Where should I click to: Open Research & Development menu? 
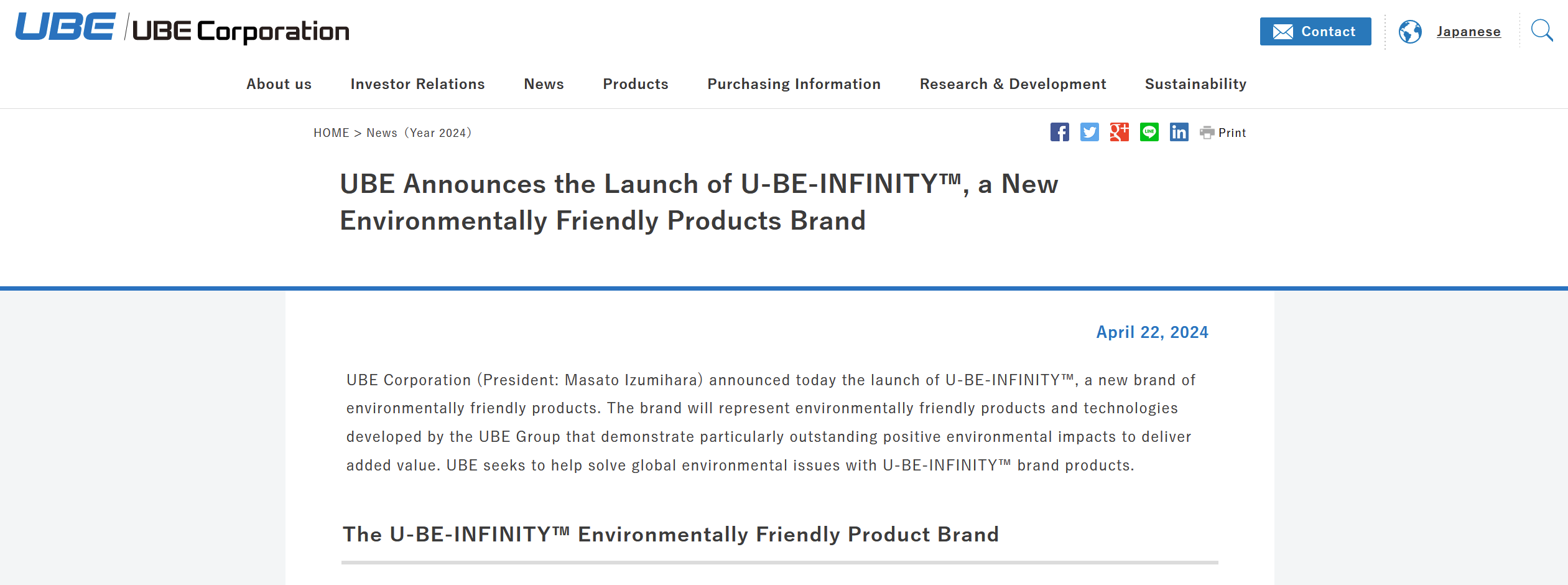pos(1013,84)
